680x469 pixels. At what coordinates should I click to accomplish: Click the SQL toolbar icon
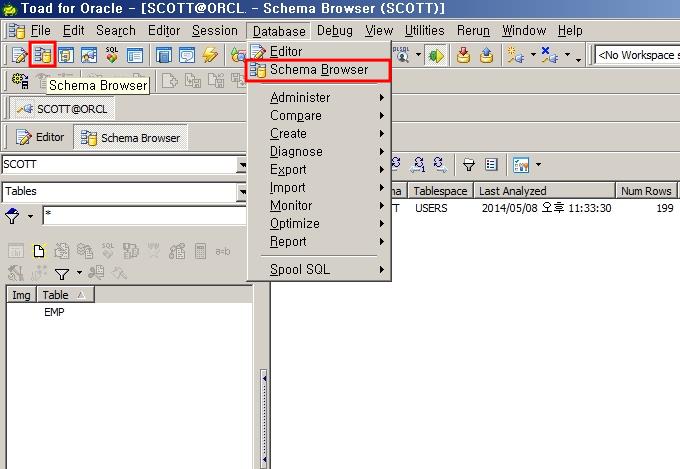[111, 55]
